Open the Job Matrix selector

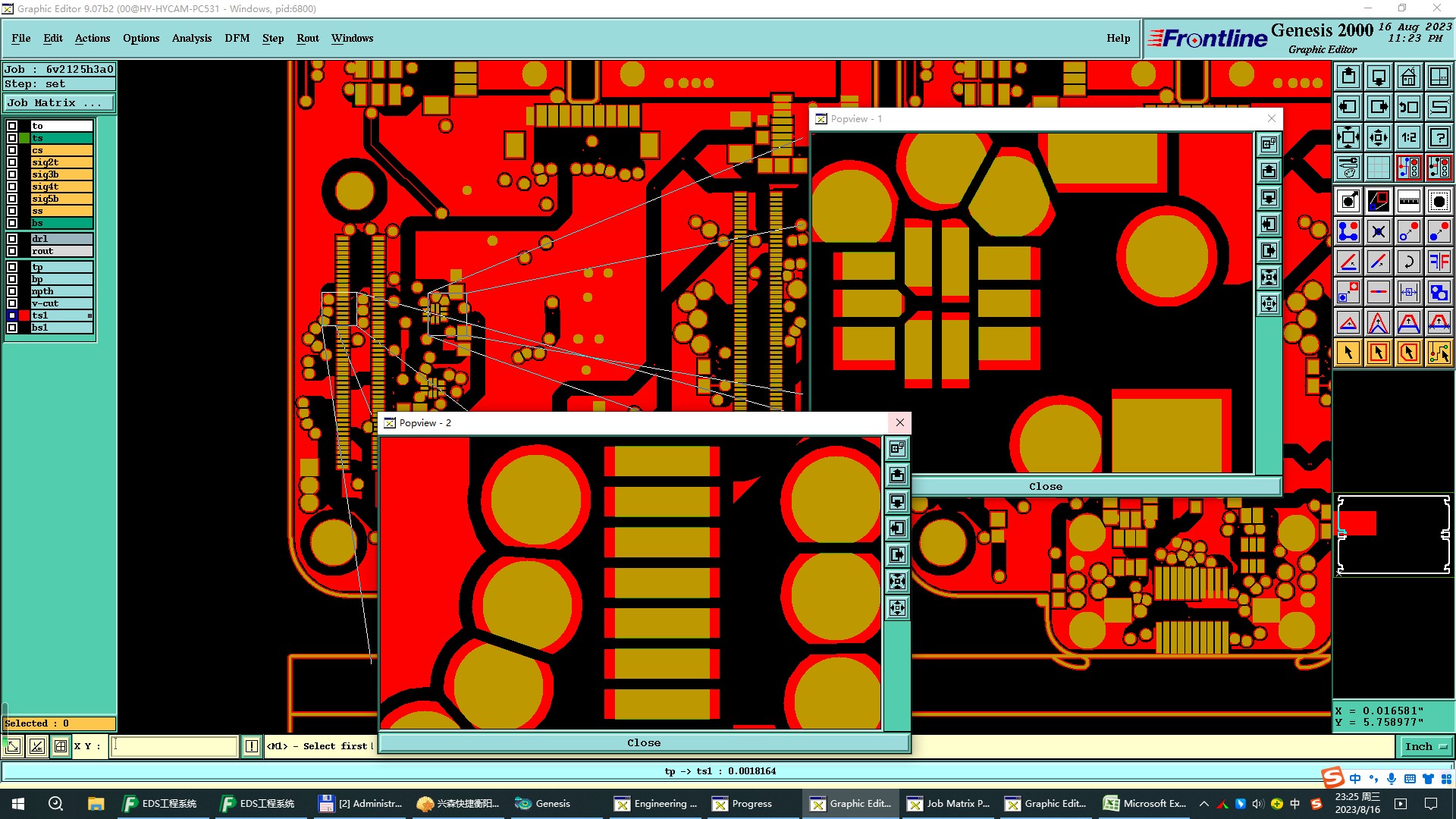click(58, 103)
